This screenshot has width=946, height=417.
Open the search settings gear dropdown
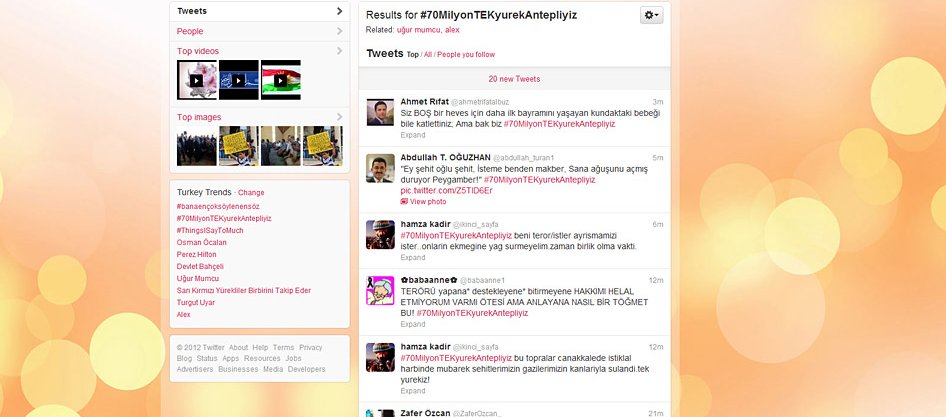coord(651,16)
